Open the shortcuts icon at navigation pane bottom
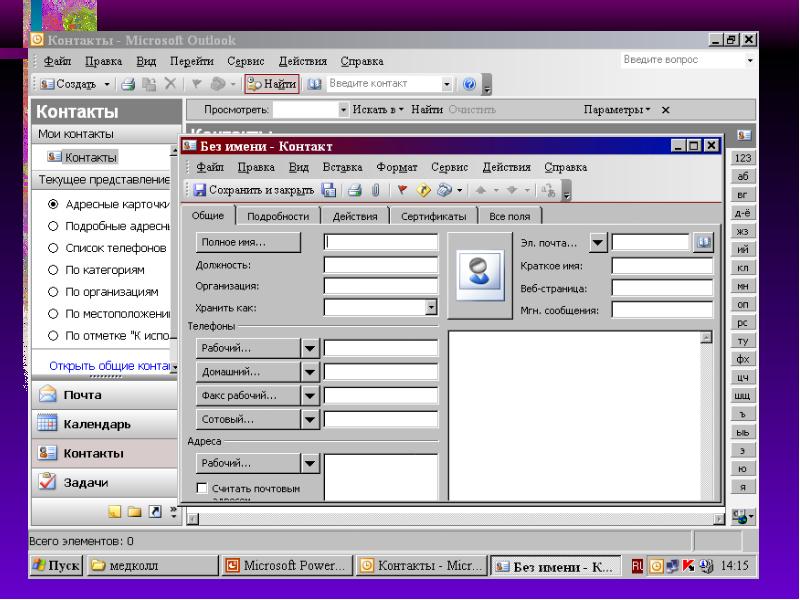Screen dimensions: 800x600 point(155,511)
